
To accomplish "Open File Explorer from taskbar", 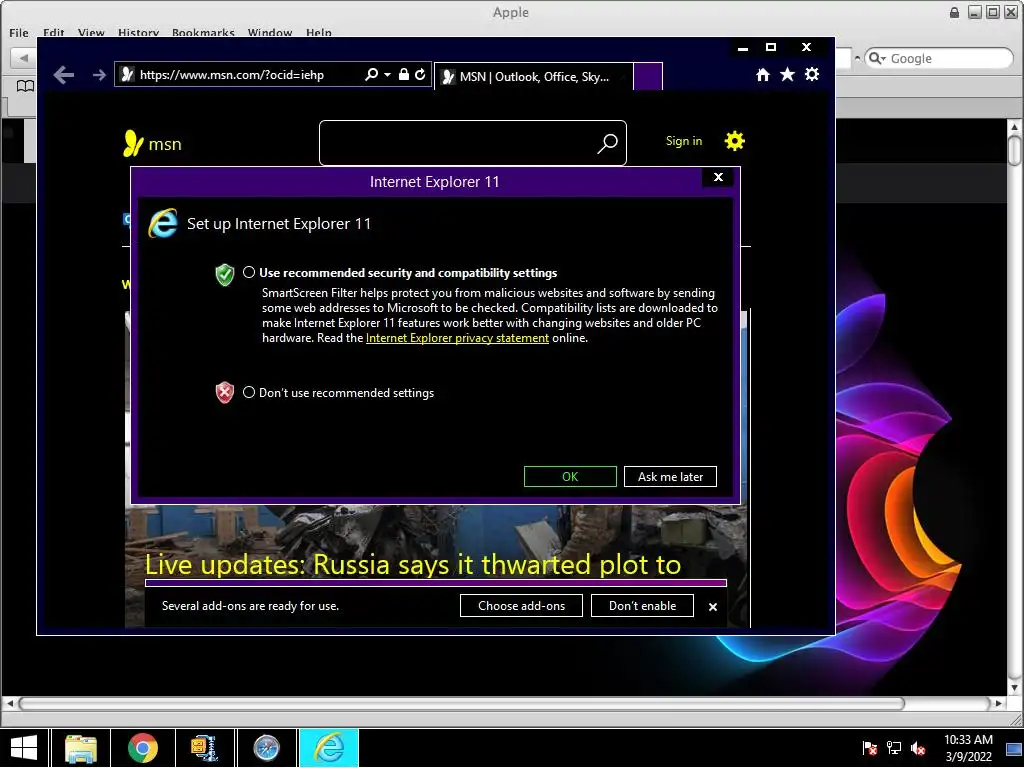I will 81,748.
